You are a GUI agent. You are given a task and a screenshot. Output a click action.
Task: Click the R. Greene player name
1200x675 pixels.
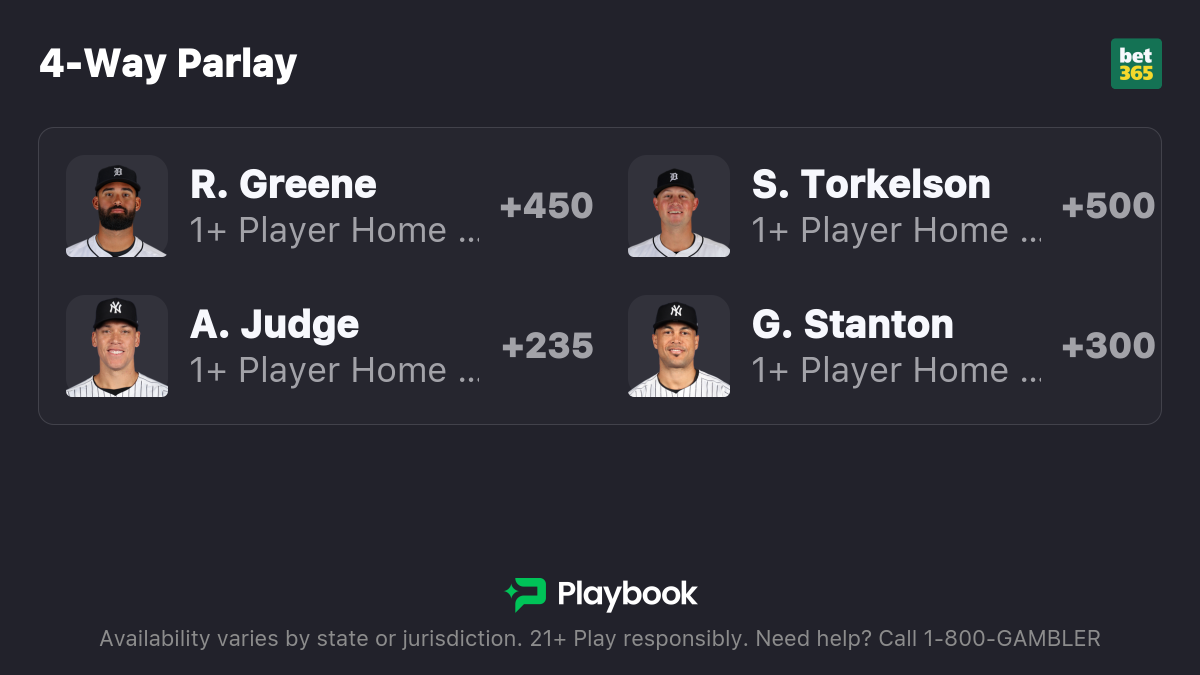click(x=283, y=184)
